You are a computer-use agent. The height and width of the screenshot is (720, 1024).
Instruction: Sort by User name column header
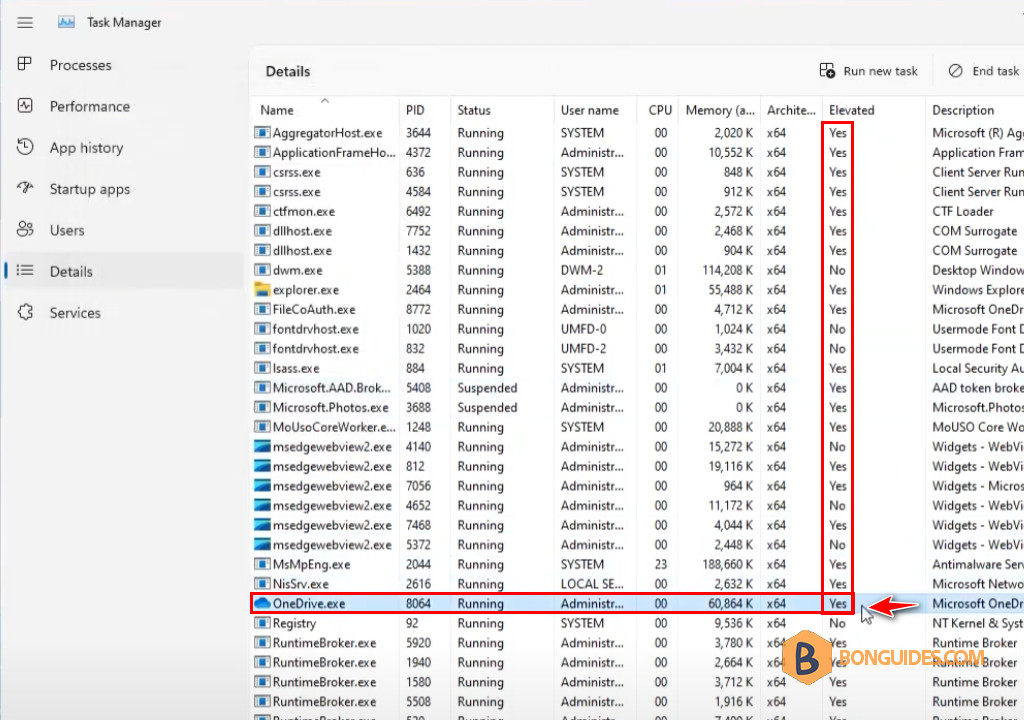[596, 110]
